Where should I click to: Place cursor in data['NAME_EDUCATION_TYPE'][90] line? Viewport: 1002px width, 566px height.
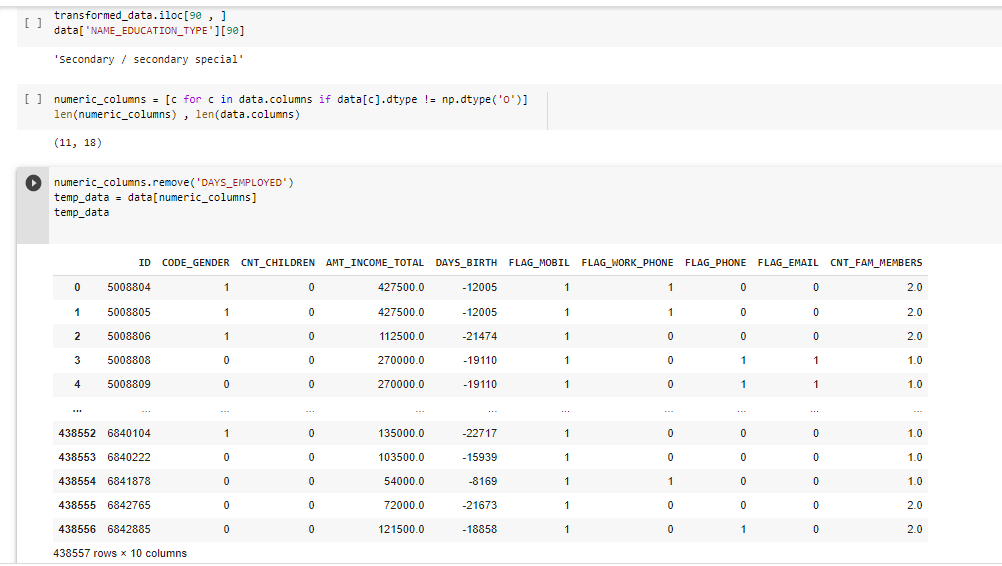coord(149,31)
